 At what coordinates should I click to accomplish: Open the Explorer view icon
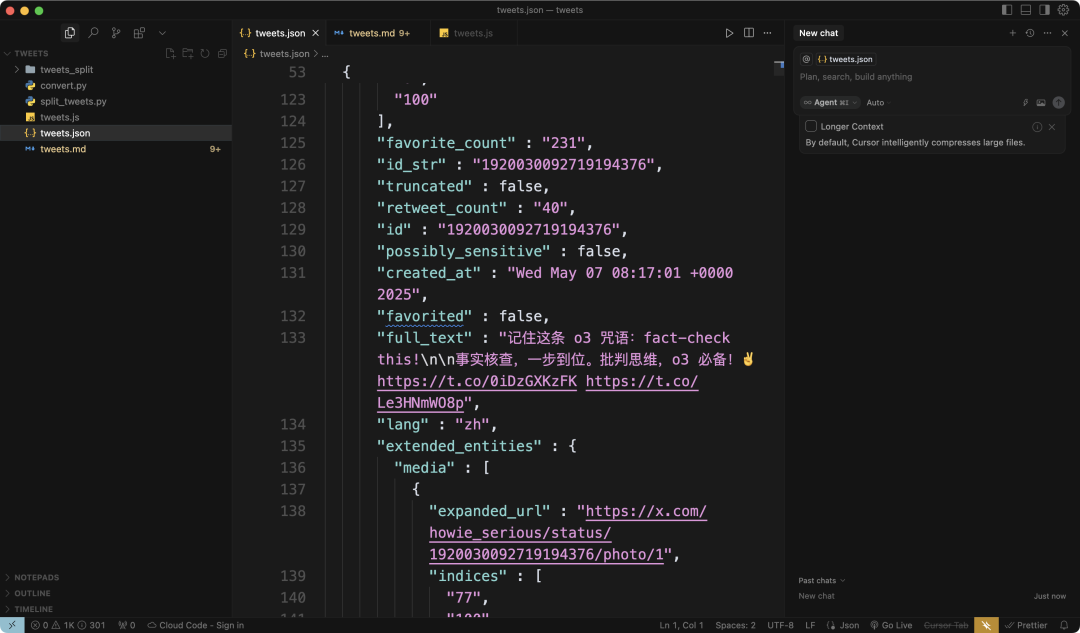coord(70,32)
